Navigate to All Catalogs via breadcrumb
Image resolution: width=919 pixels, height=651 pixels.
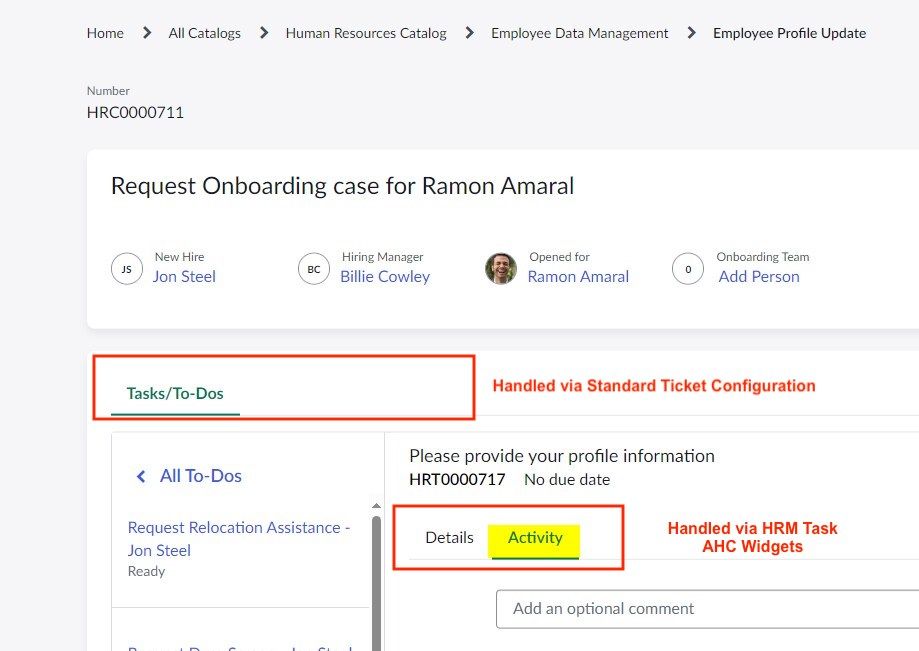tap(204, 32)
